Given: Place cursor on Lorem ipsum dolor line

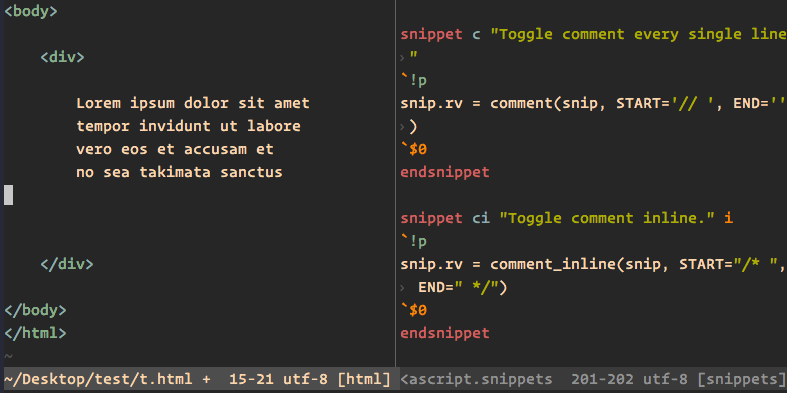Looking at the screenshot, I should click(x=193, y=103).
